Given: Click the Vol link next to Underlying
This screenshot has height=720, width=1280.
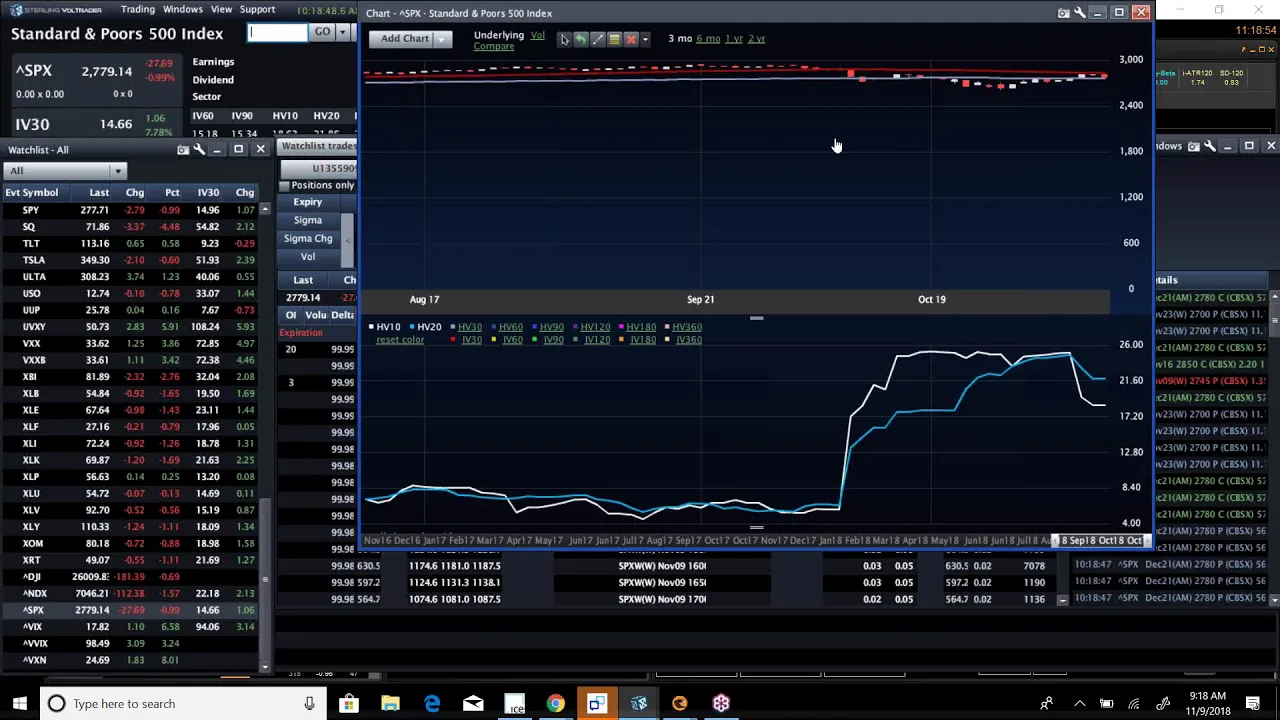Looking at the screenshot, I should coord(537,36).
